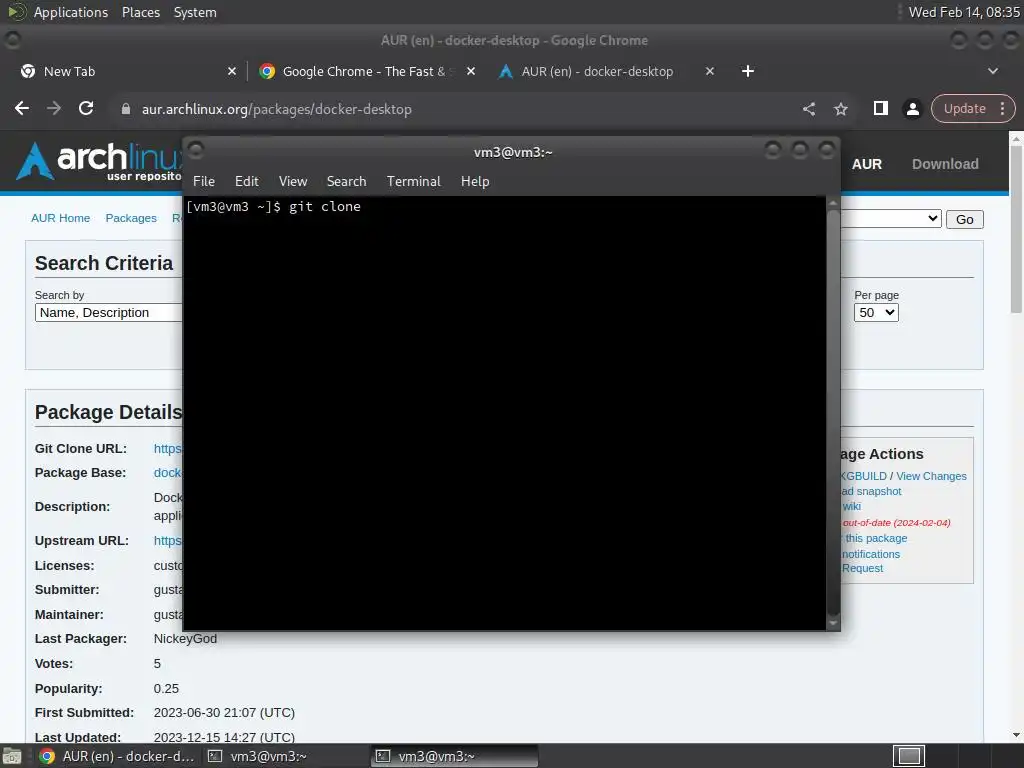Close the AUR docker-desktop tab
This screenshot has height=768, width=1024.
710,71
